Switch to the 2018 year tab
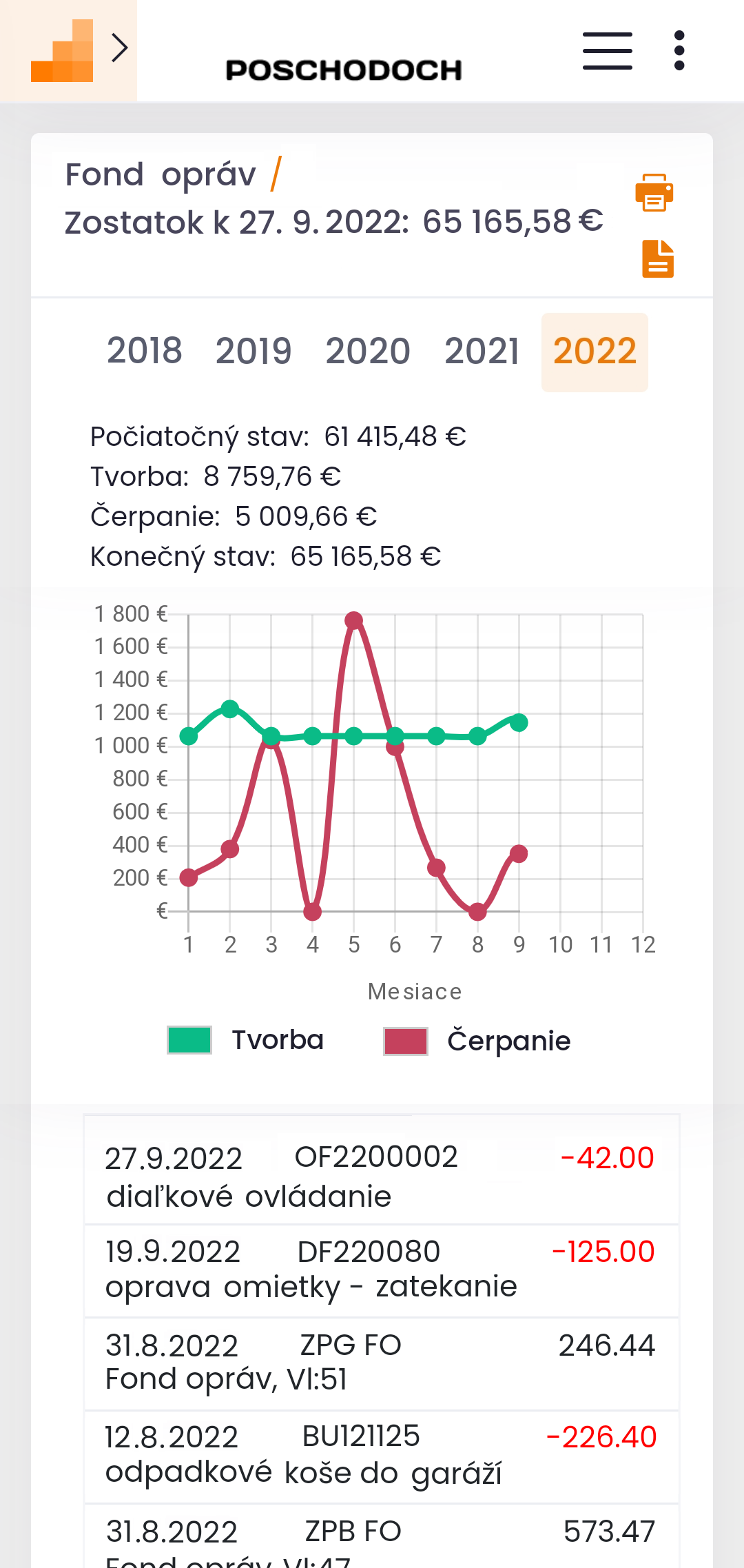Image resolution: width=744 pixels, height=1568 pixels. tap(145, 352)
